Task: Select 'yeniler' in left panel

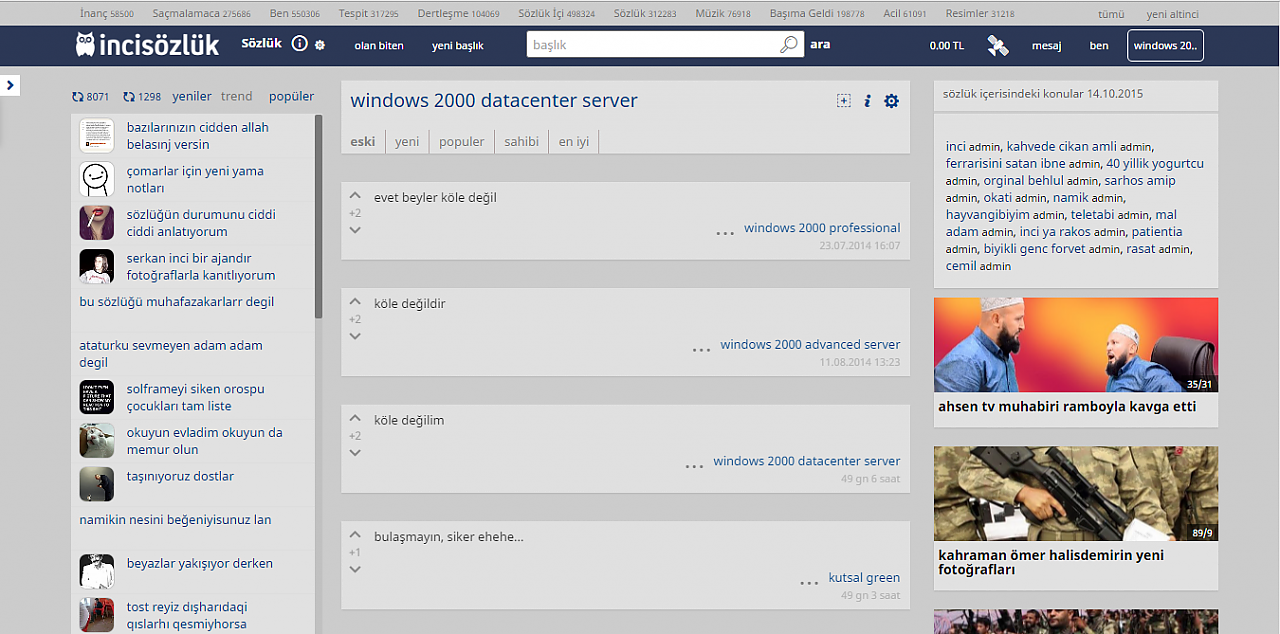Action: click(x=192, y=97)
